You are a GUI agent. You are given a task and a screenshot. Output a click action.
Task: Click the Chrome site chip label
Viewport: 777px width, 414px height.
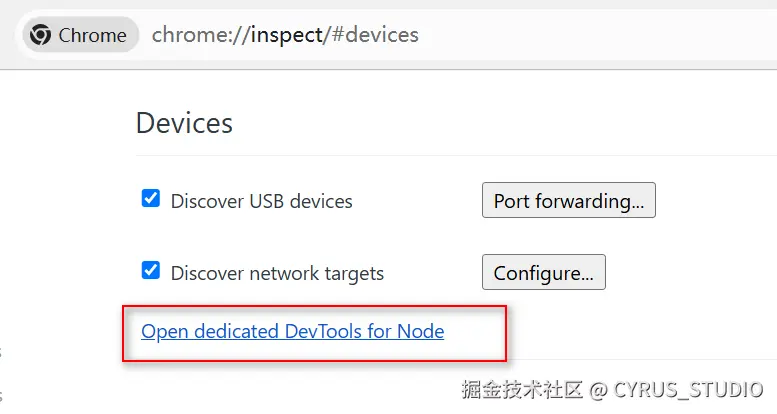click(92, 35)
